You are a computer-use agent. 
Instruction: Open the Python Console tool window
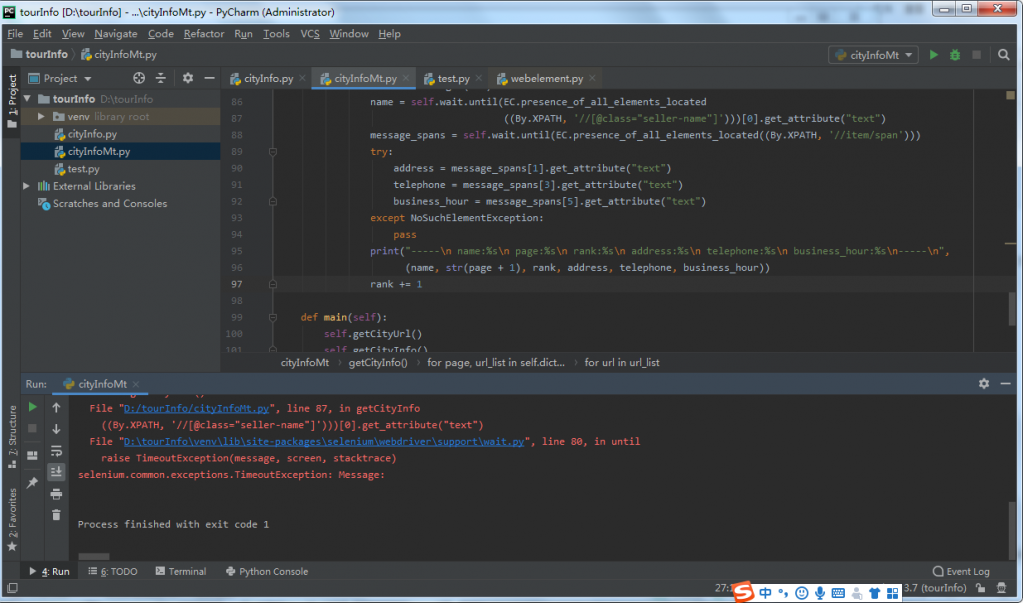pyautogui.click(x=267, y=572)
